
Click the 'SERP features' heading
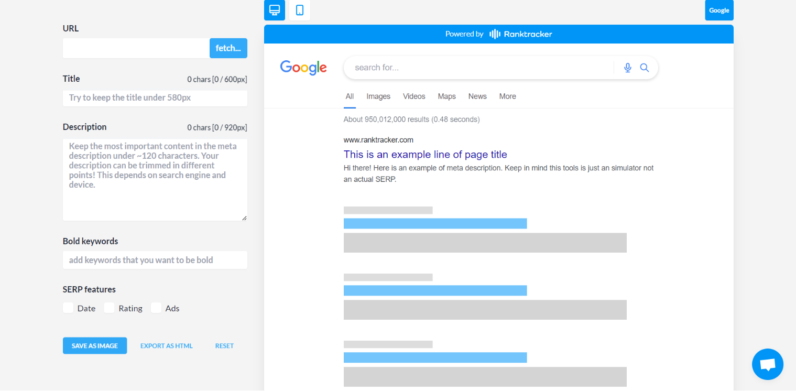click(89, 289)
